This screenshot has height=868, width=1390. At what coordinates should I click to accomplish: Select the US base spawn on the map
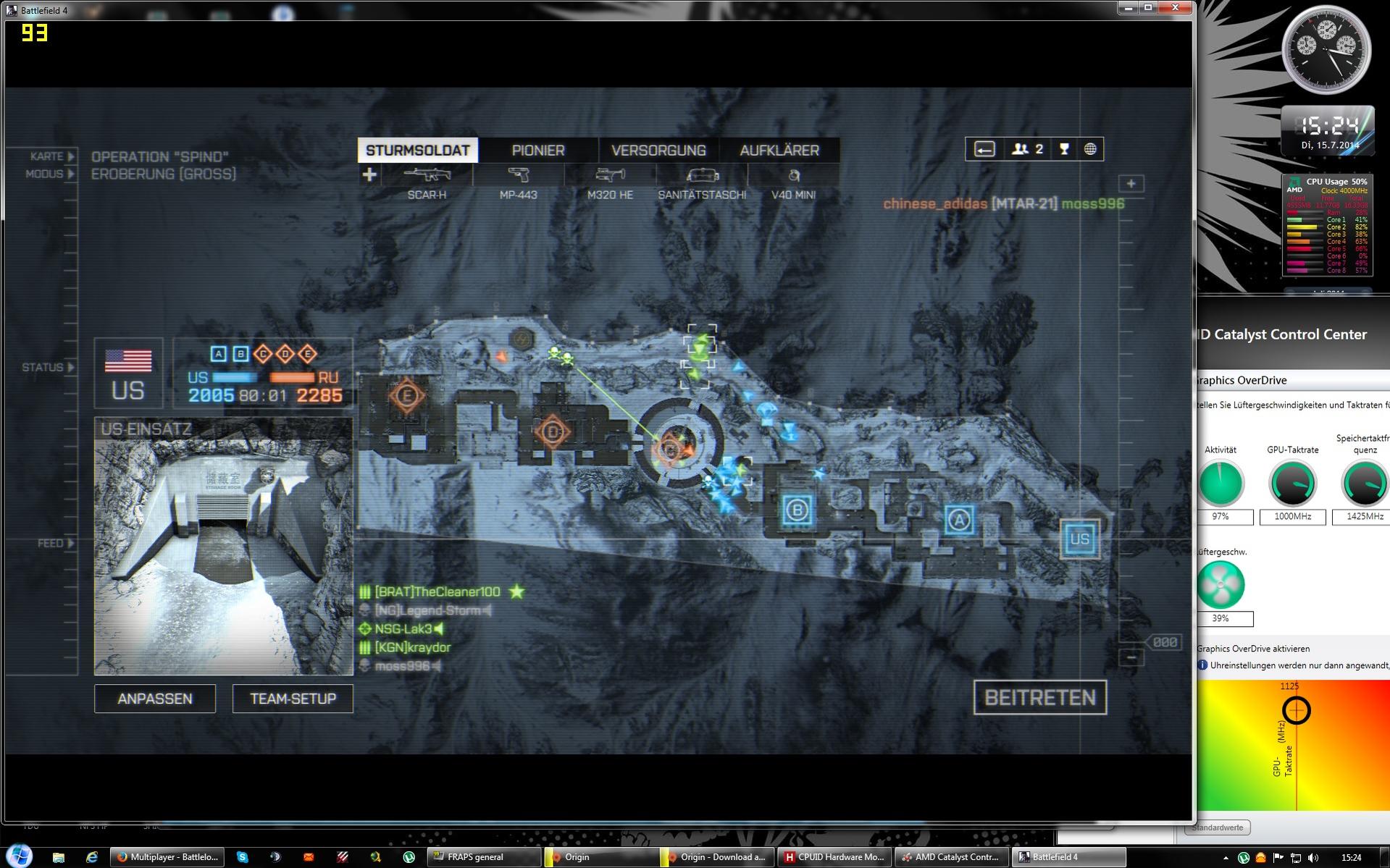[1080, 539]
